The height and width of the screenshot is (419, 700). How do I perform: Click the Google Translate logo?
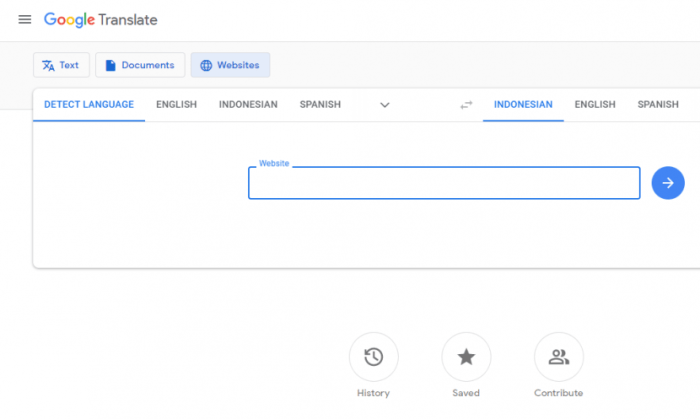coord(100,20)
